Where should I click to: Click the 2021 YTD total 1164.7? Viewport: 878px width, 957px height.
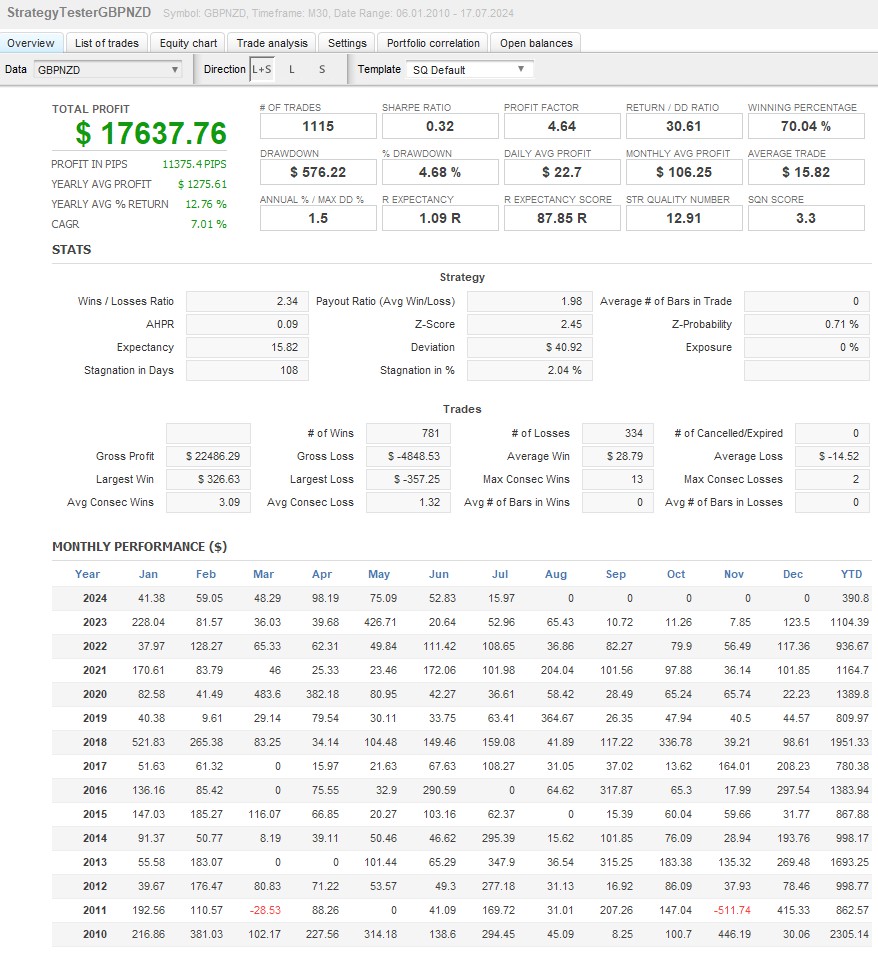[852, 671]
